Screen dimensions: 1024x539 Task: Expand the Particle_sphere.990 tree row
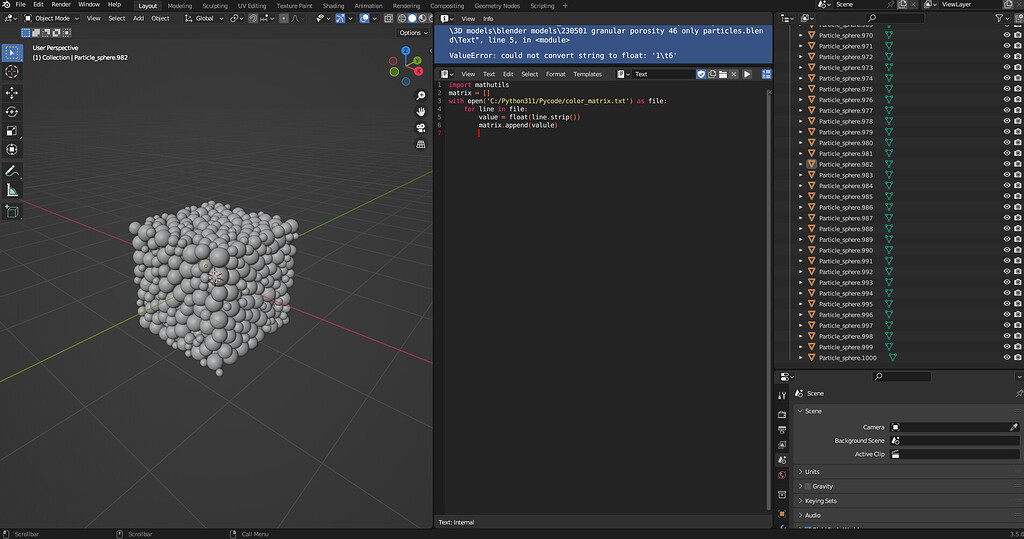click(x=801, y=250)
